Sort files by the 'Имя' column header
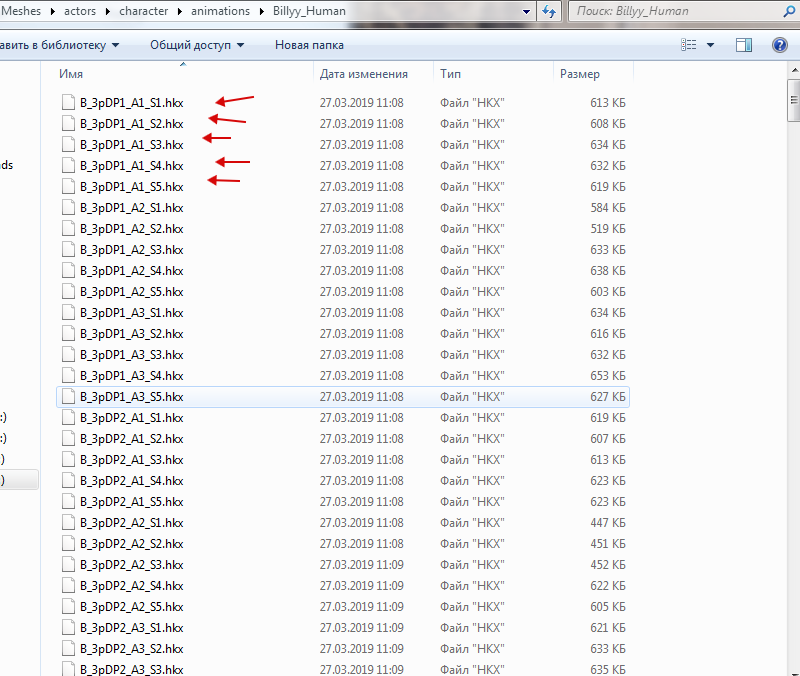This screenshot has width=800, height=676. 71,74
